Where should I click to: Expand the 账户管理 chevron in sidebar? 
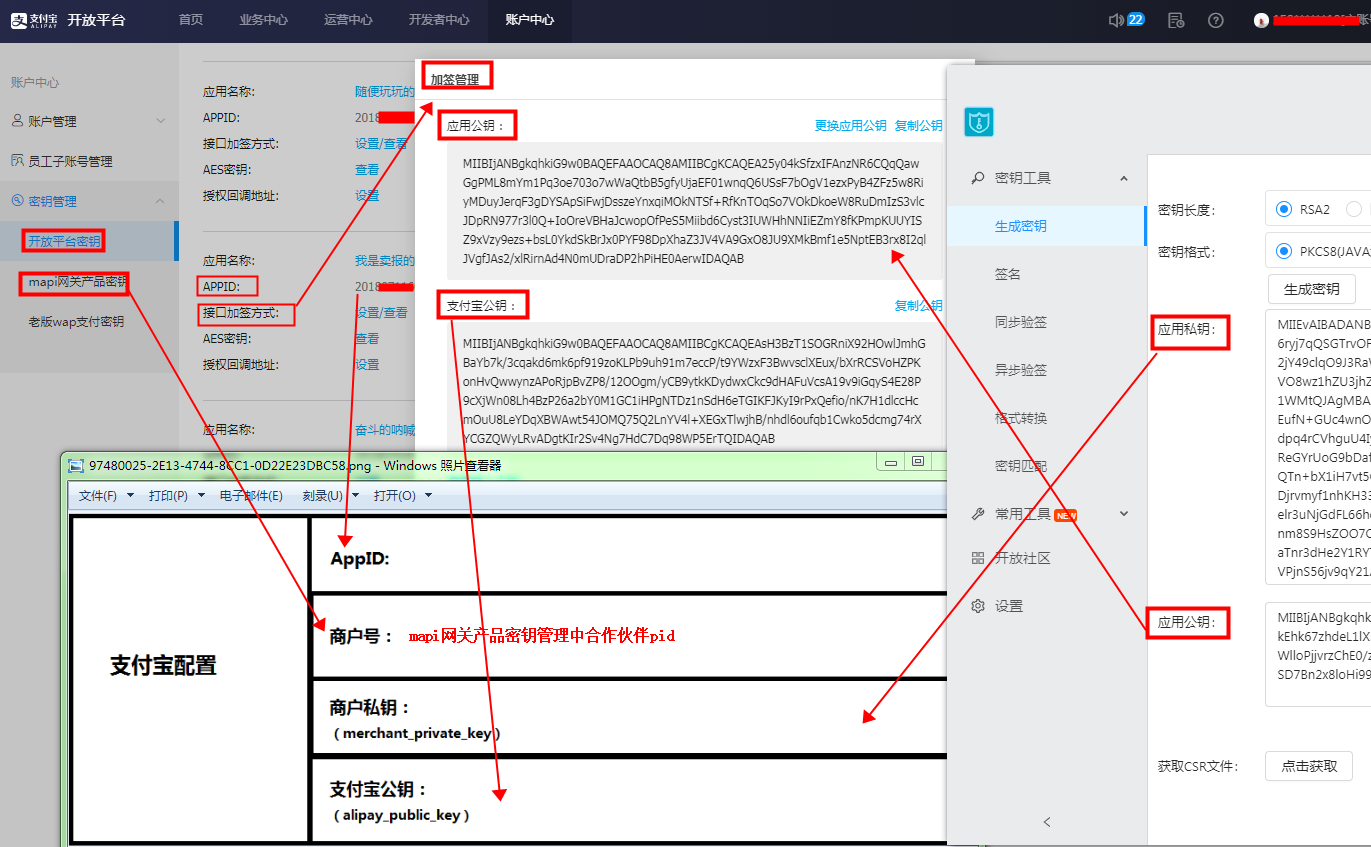(x=161, y=121)
